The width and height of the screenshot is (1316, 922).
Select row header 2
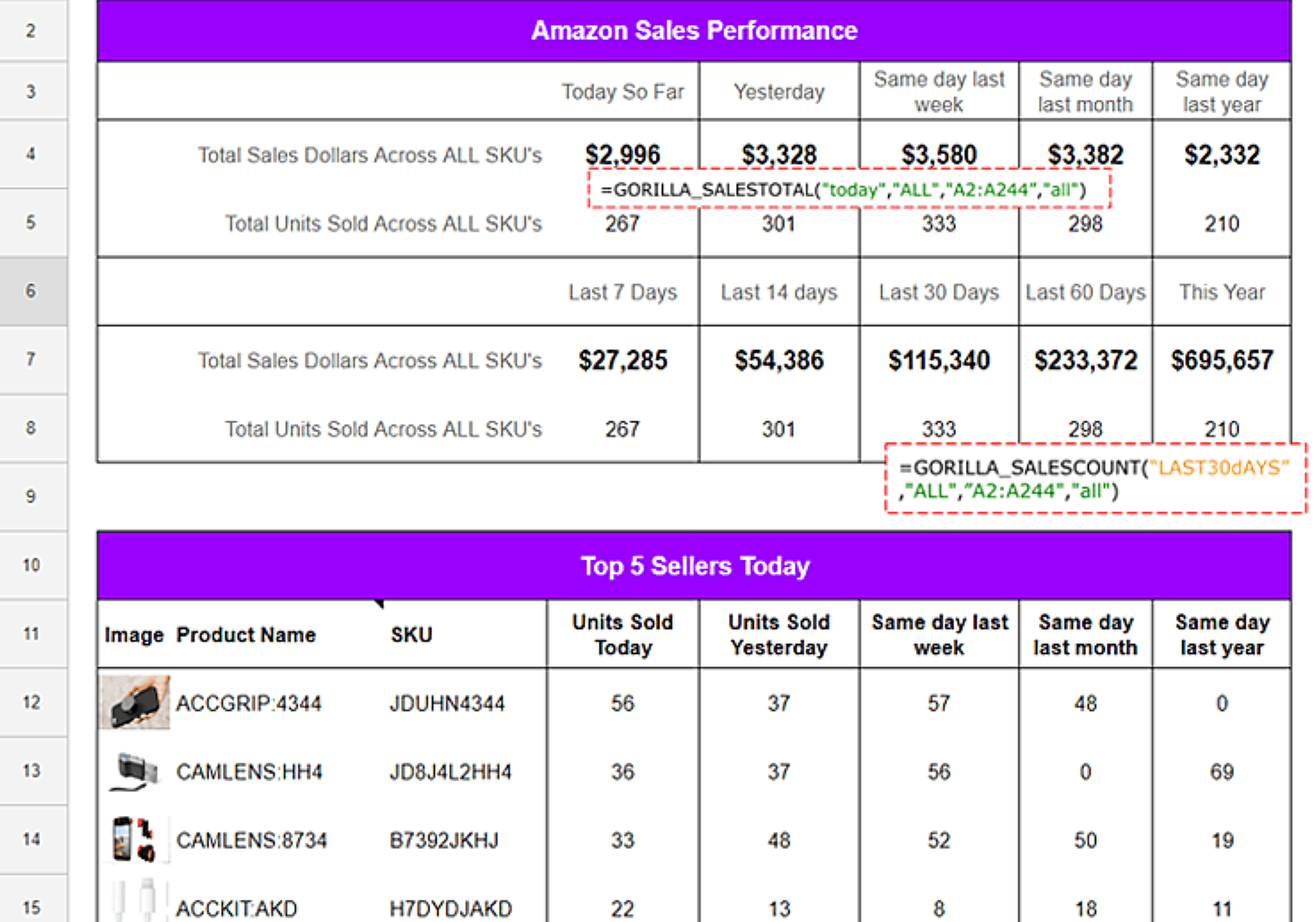32,29
